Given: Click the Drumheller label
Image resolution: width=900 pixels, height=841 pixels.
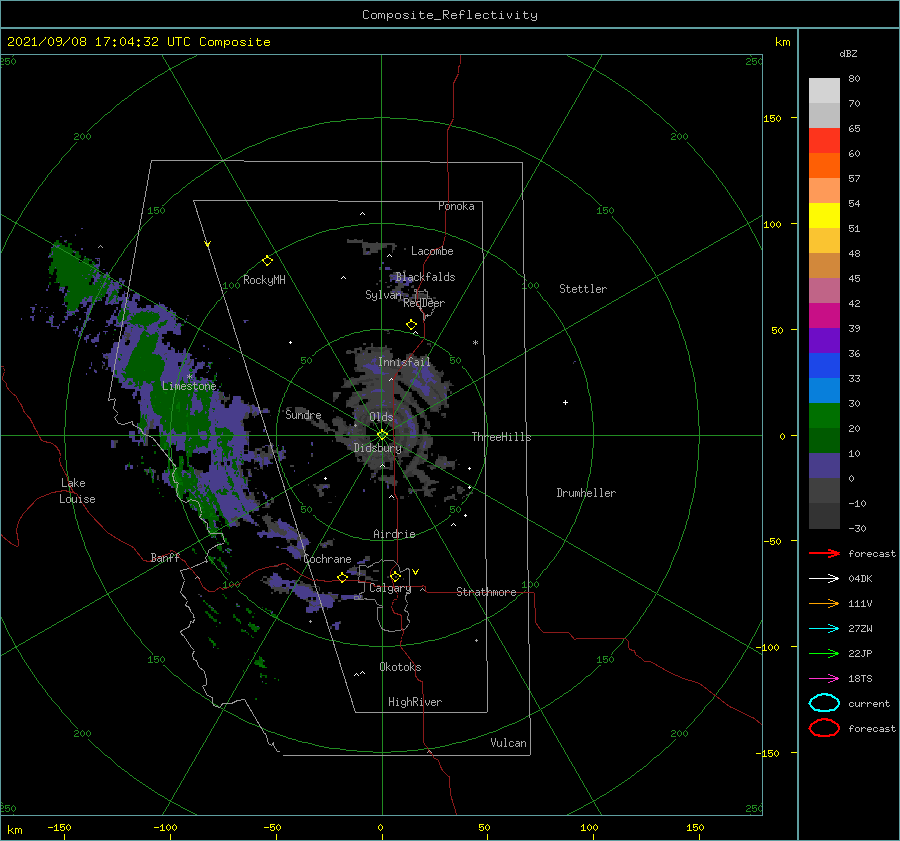Looking at the screenshot, I should [x=586, y=493].
